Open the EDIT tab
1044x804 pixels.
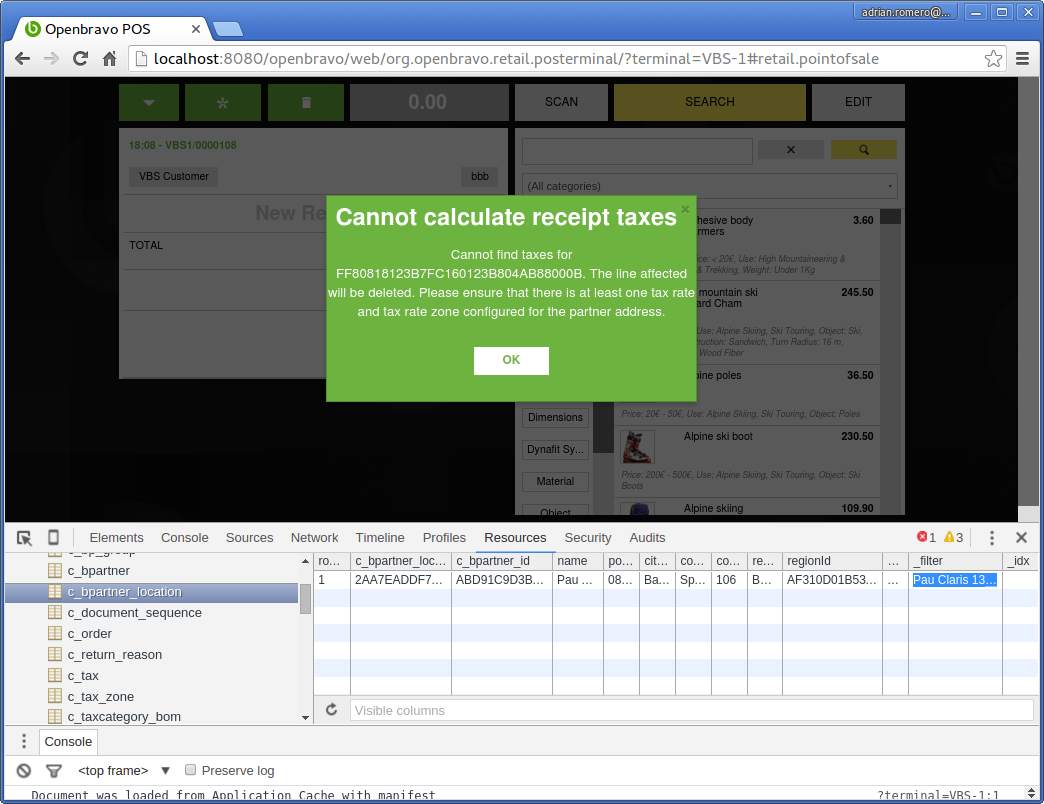click(x=858, y=102)
